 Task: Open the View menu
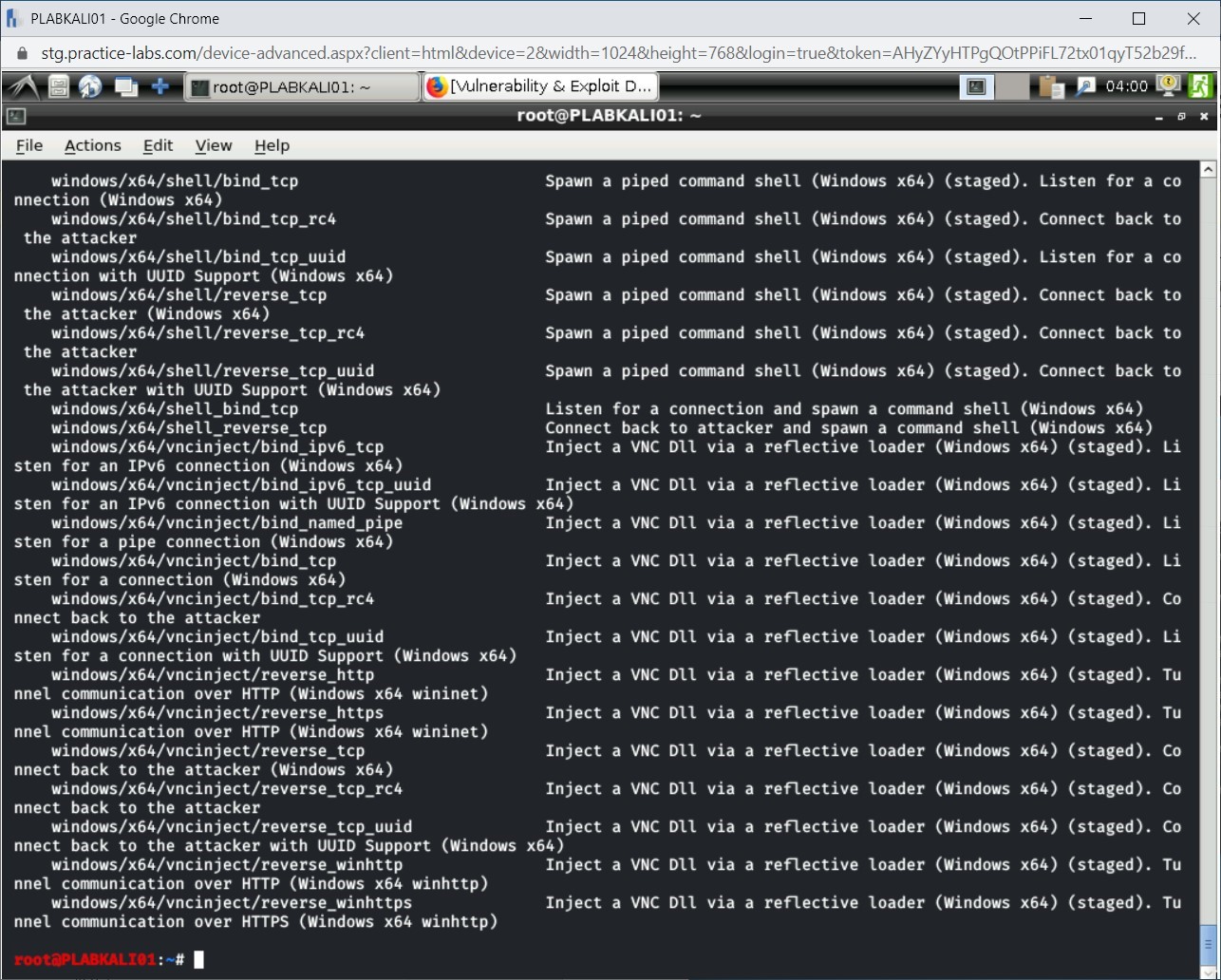pyautogui.click(x=213, y=145)
